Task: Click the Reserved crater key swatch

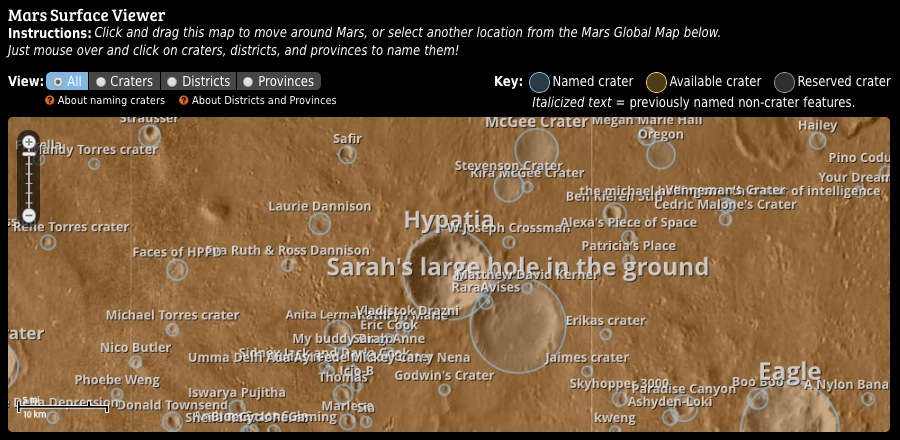Action: (x=784, y=82)
